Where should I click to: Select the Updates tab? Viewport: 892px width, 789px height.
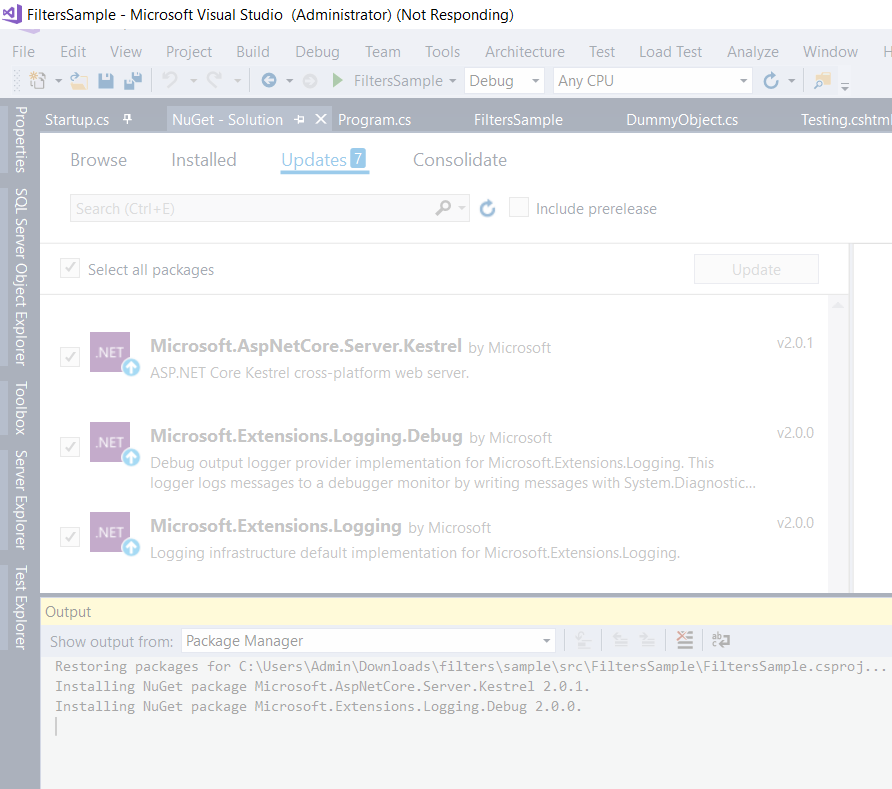point(324,160)
